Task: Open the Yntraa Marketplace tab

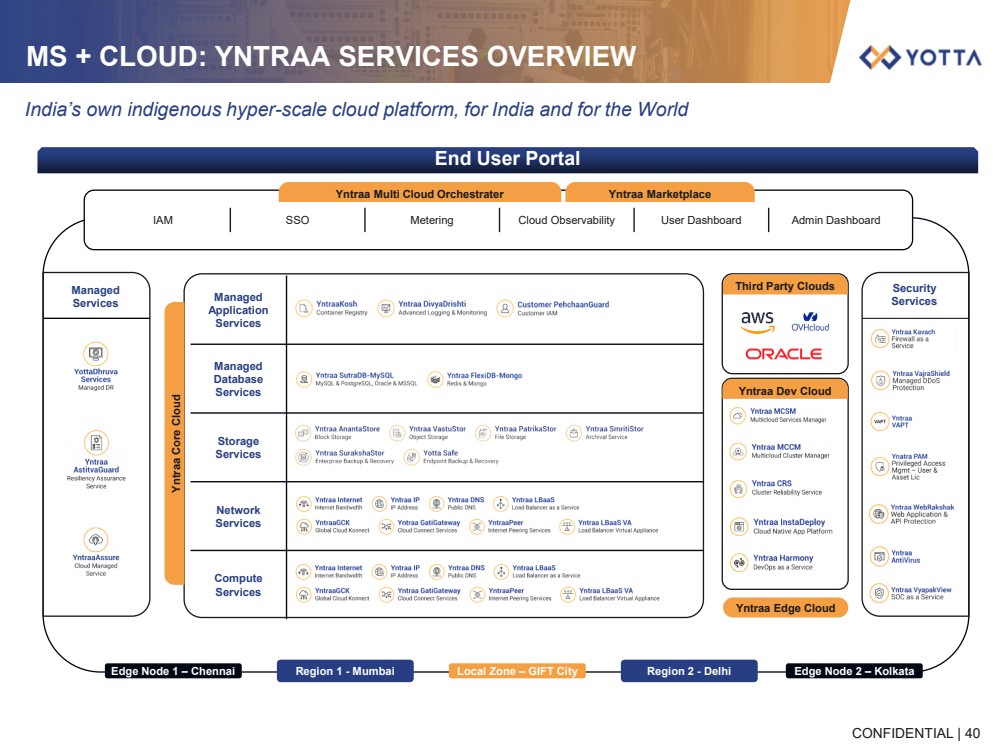Action: [659, 194]
